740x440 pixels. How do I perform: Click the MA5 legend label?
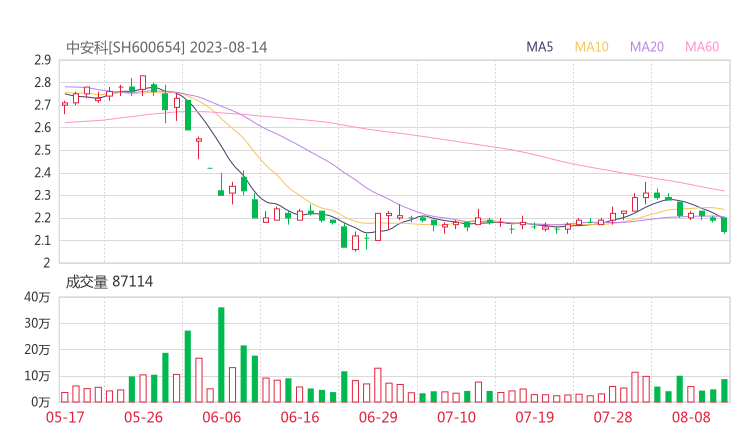pyautogui.click(x=539, y=47)
